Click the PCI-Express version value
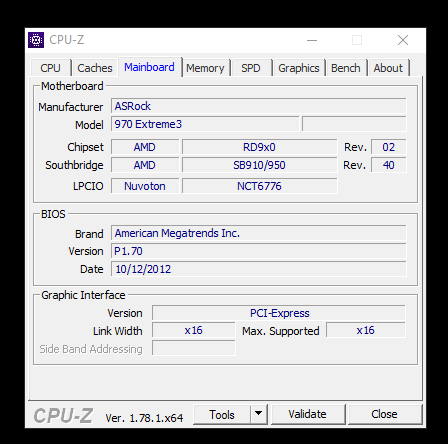The image size is (448, 444). (x=279, y=313)
